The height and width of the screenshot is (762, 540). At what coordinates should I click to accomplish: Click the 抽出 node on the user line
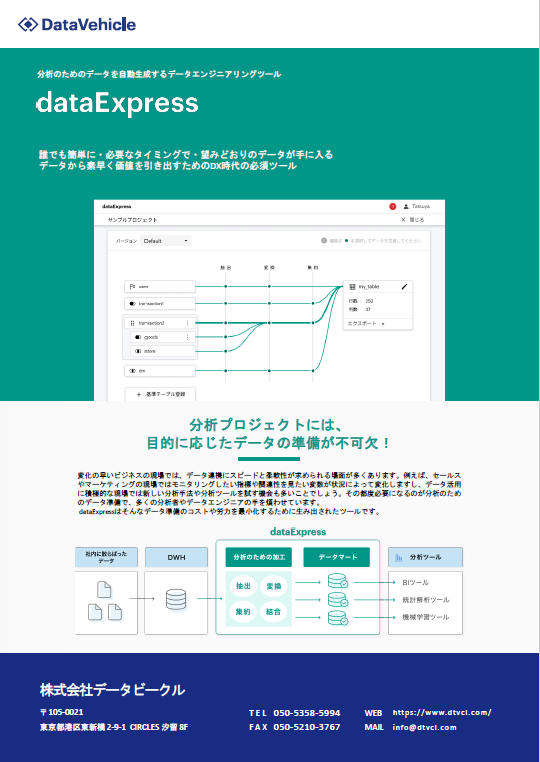(226, 287)
